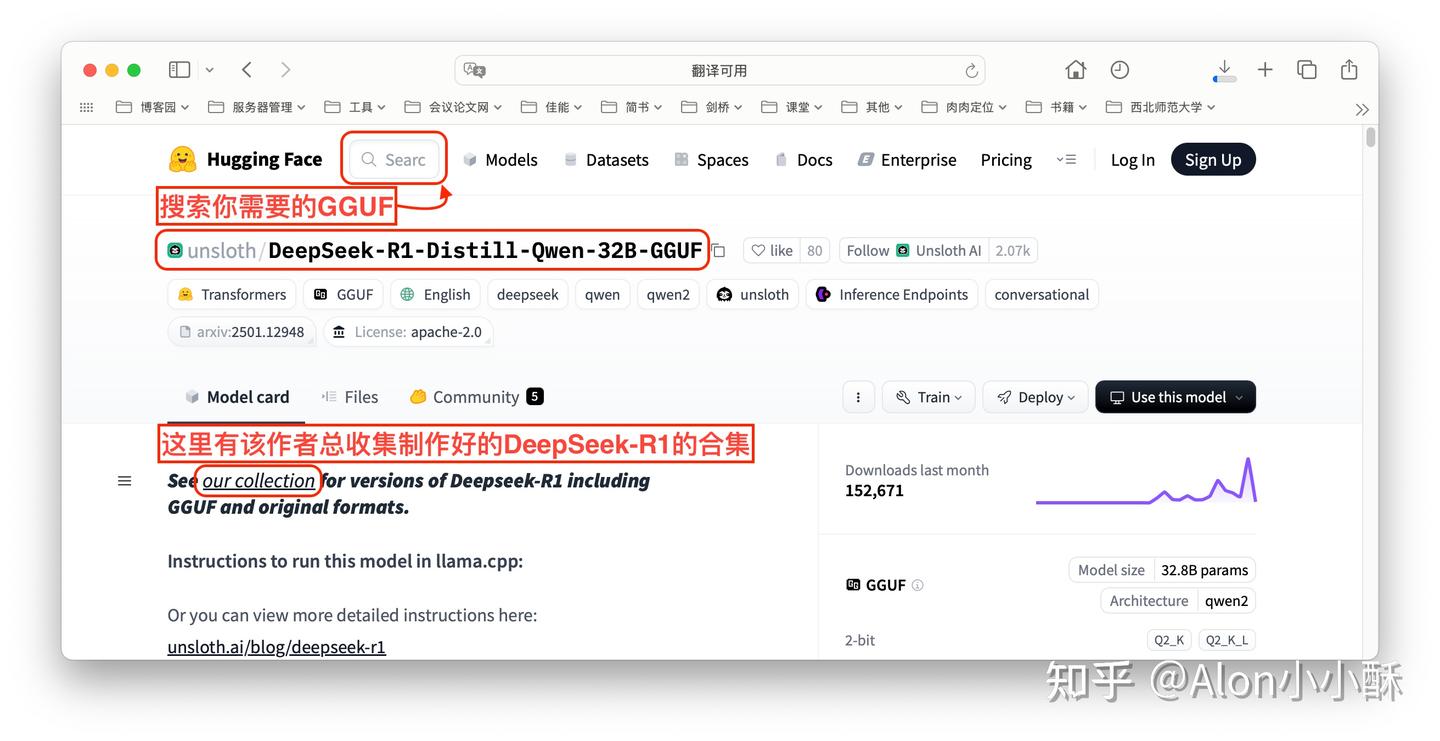Expand the 简书 bookmark folder
The height and width of the screenshot is (741, 1440).
(633, 107)
